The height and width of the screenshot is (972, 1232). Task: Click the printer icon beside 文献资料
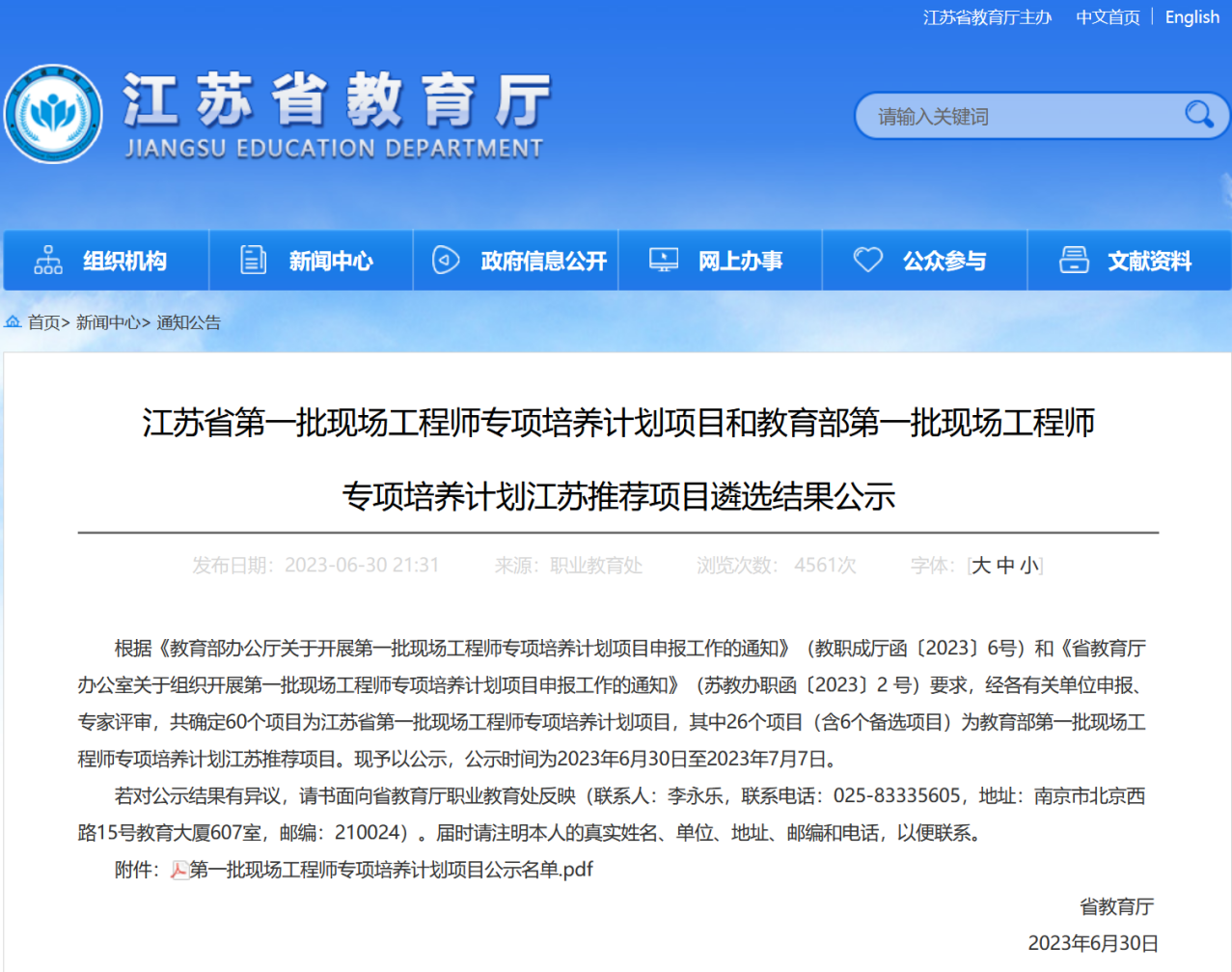point(1074,260)
